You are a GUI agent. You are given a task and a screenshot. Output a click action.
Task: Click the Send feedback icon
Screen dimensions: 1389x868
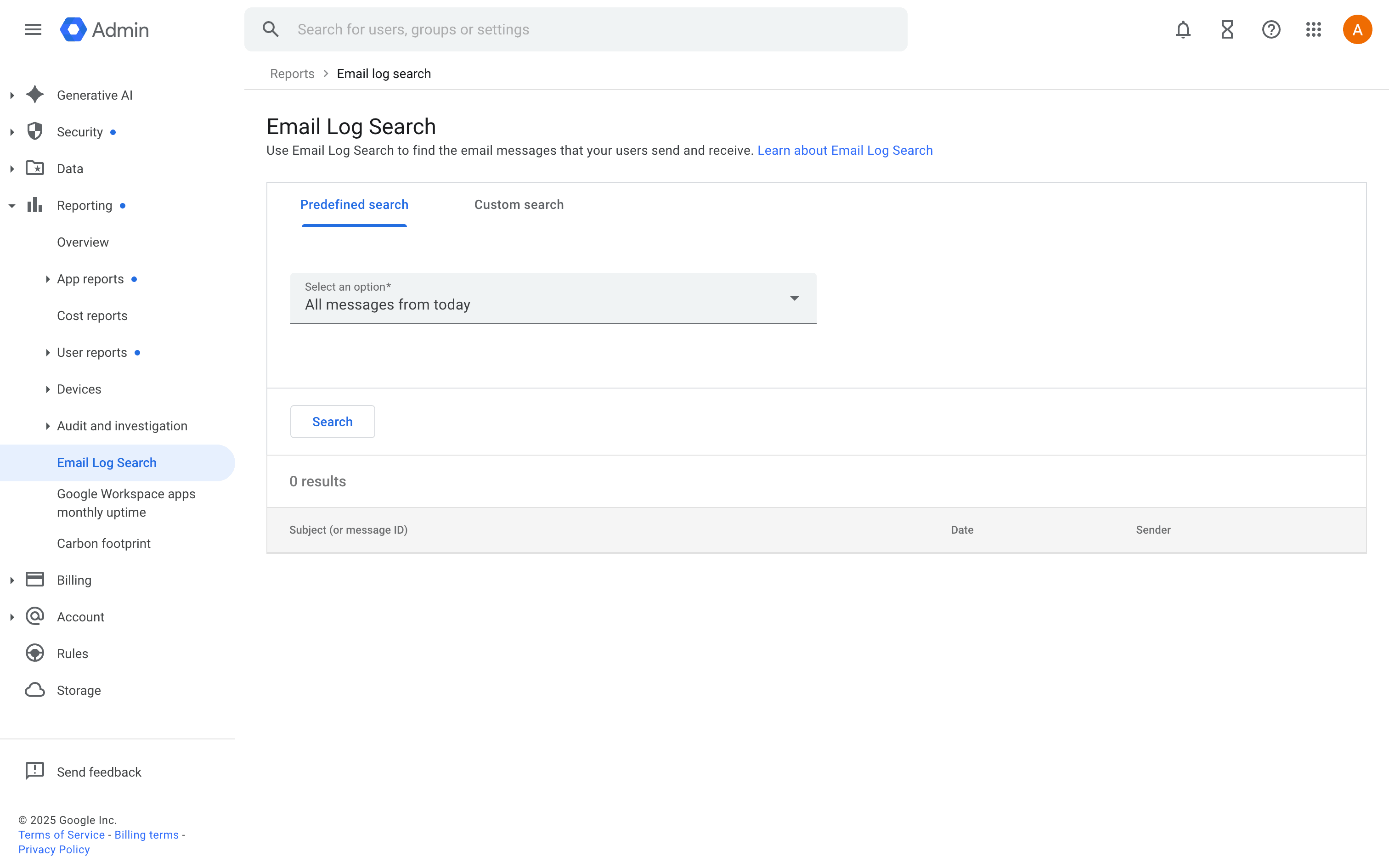[35, 771]
